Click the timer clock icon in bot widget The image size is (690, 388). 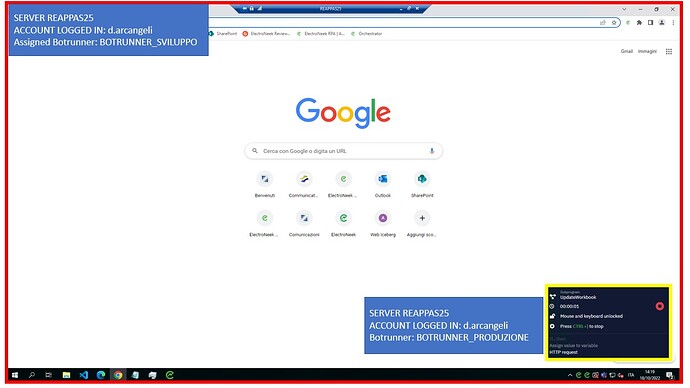tap(553, 307)
